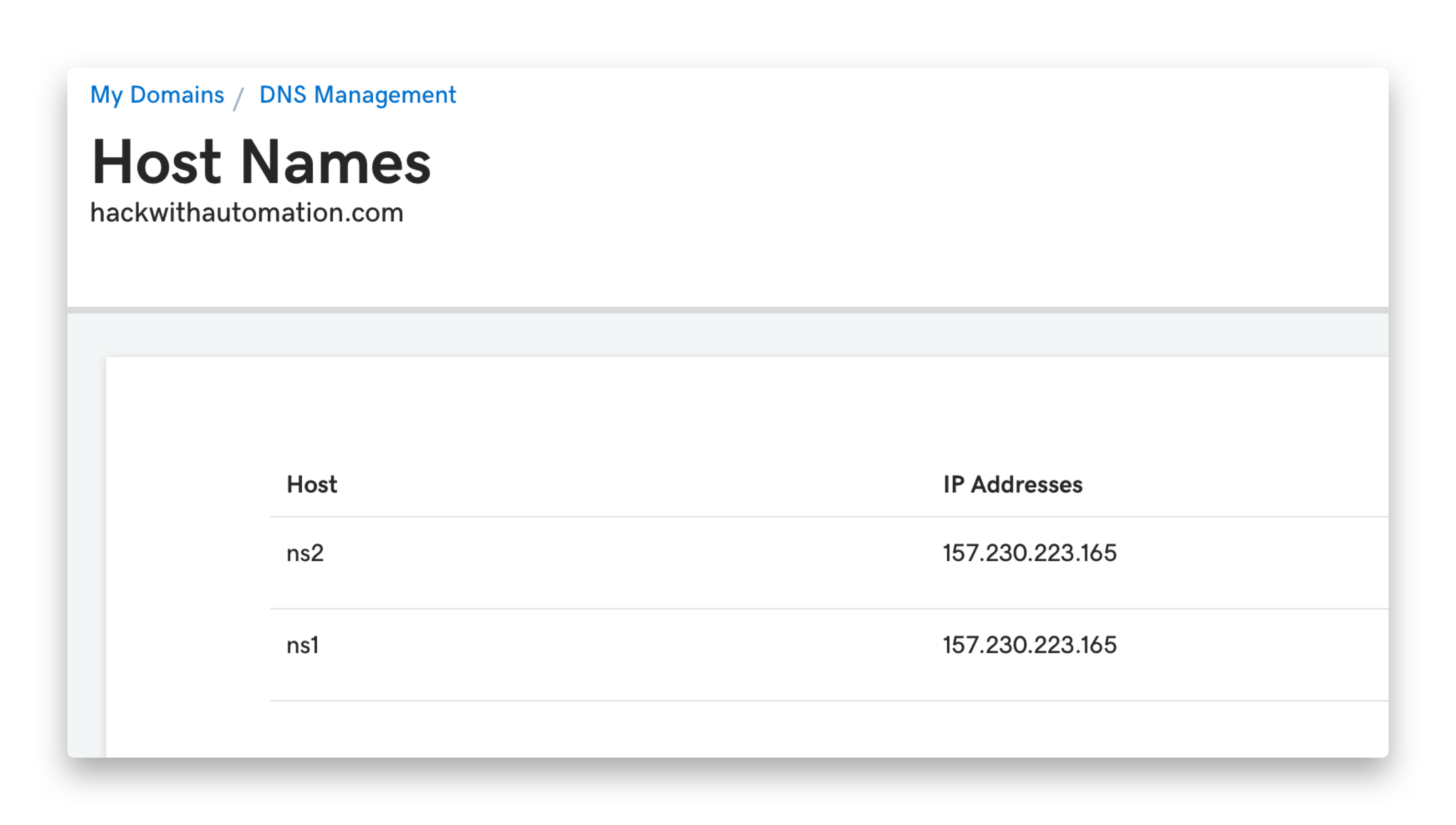Click the IP Addresses column header
The height and width of the screenshot is (825, 1456).
[1013, 485]
